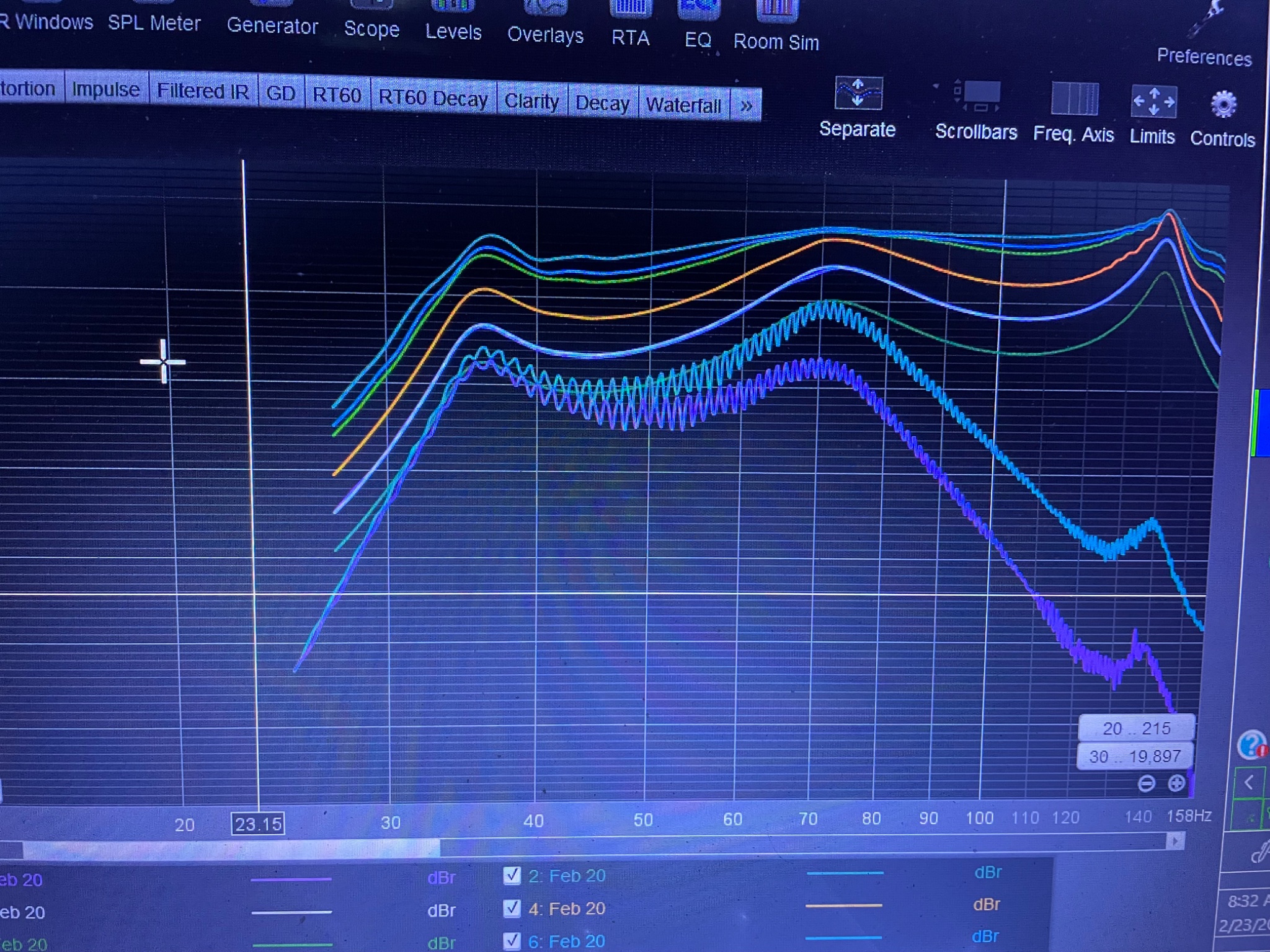Toggle the 4: Feb 20 trace checkbox
The width and height of the screenshot is (1270, 952).
tap(512, 908)
